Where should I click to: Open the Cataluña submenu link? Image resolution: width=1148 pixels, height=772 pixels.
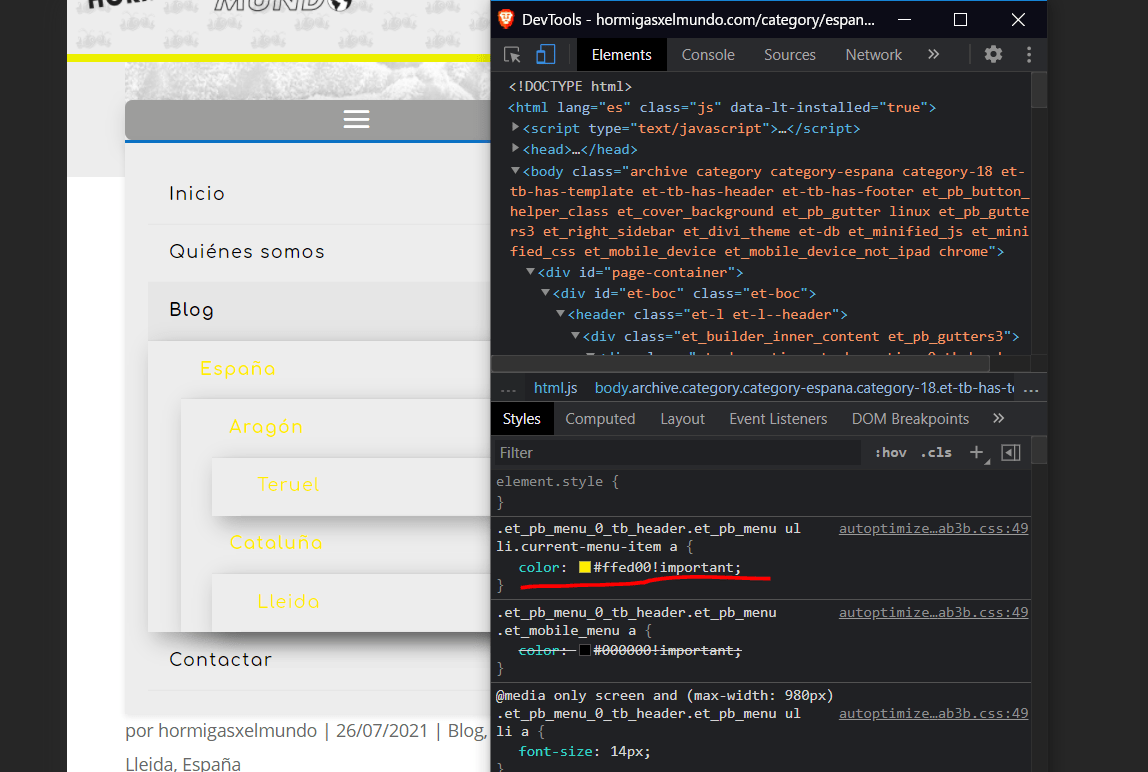[x=276, y=543]
